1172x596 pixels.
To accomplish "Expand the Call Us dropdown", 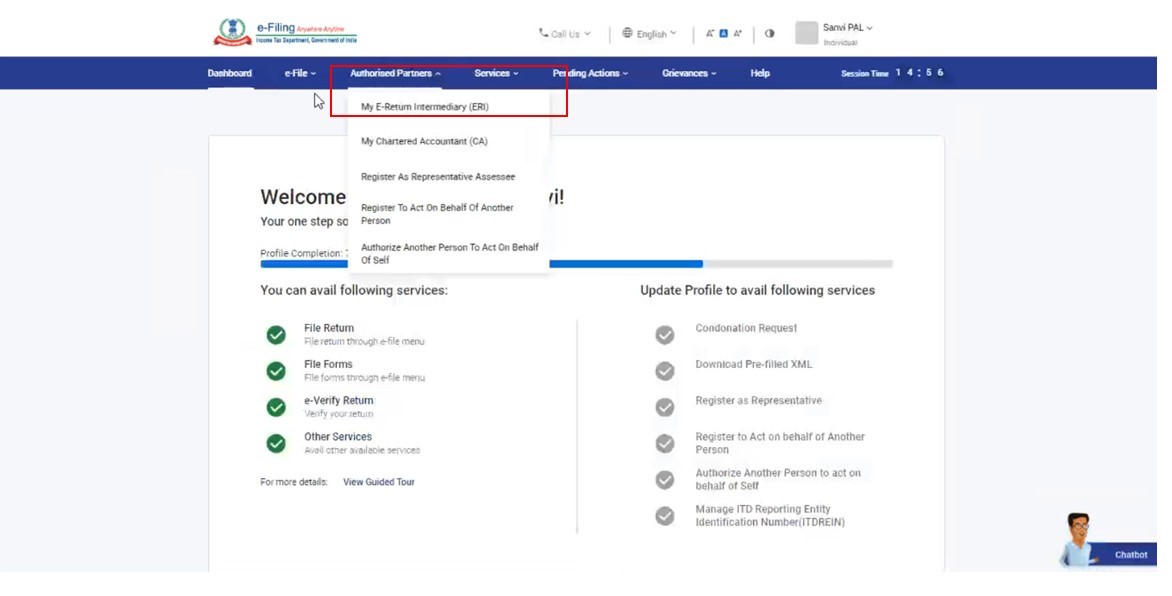I will click(565, 34).
